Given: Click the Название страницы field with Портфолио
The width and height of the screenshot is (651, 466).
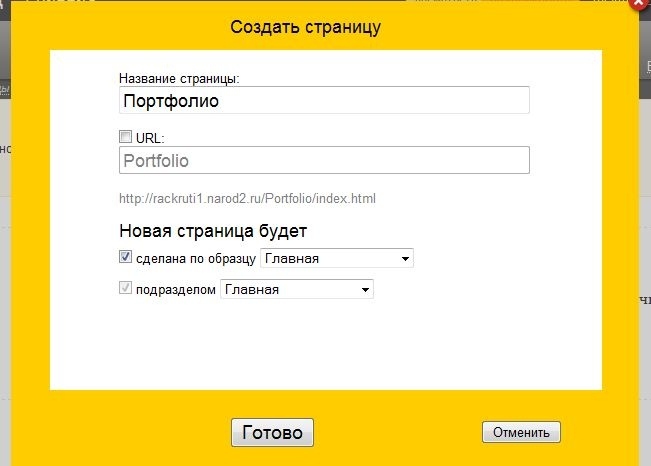Looking at the screenshot, I should click(x=324, y=100).
